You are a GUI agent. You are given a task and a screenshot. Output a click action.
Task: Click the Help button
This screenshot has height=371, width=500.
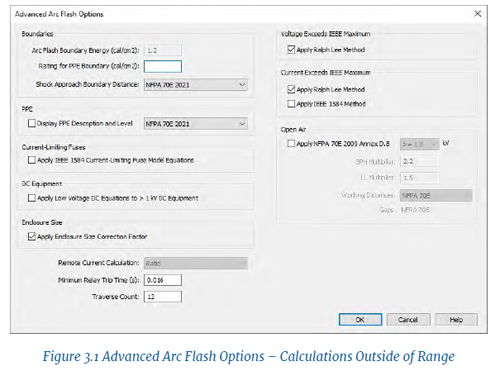(x=456, y=319)
